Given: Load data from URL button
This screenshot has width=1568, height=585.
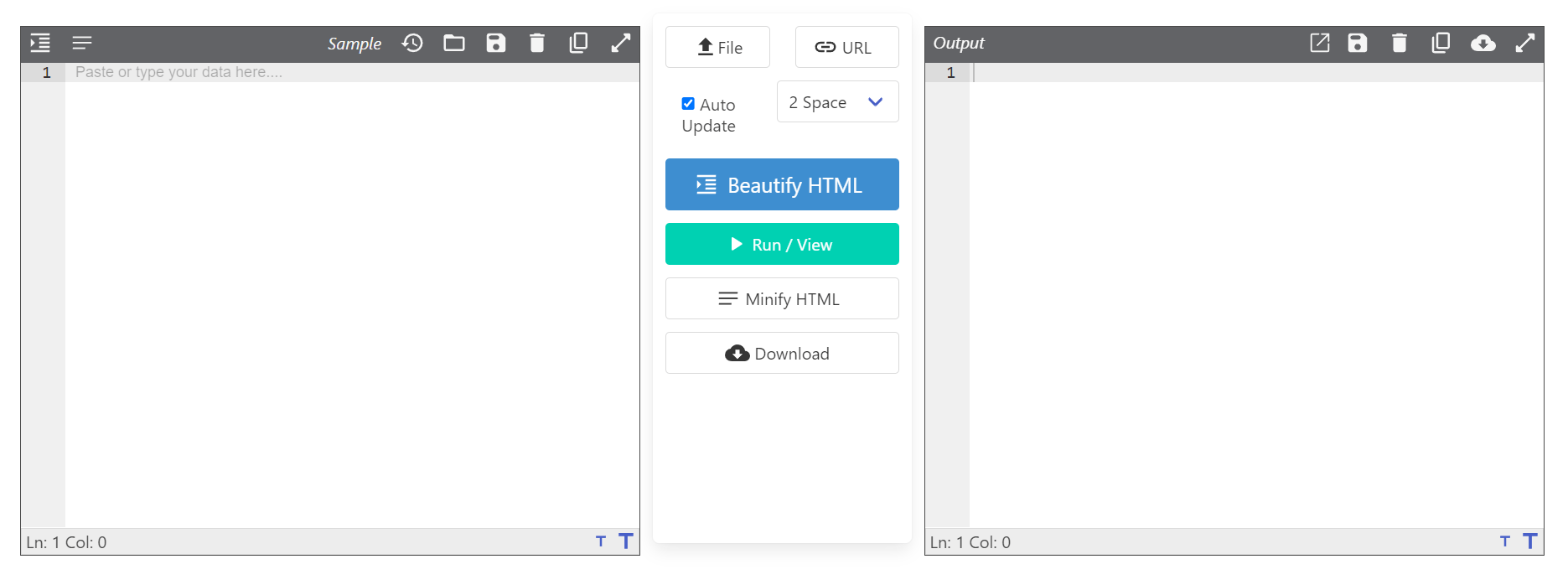Looking at the screenshot, I should 846,47.
